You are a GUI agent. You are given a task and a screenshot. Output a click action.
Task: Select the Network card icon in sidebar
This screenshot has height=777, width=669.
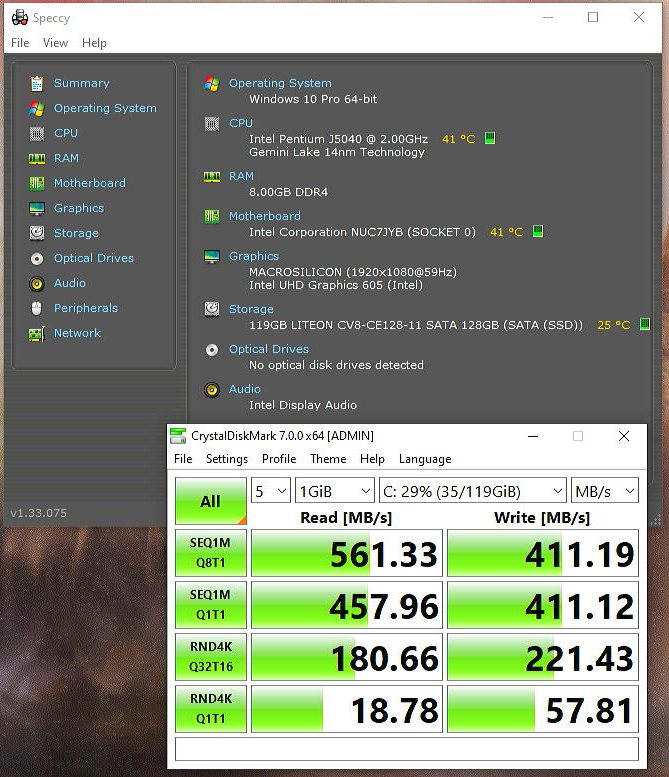click(x=37, y=333)
